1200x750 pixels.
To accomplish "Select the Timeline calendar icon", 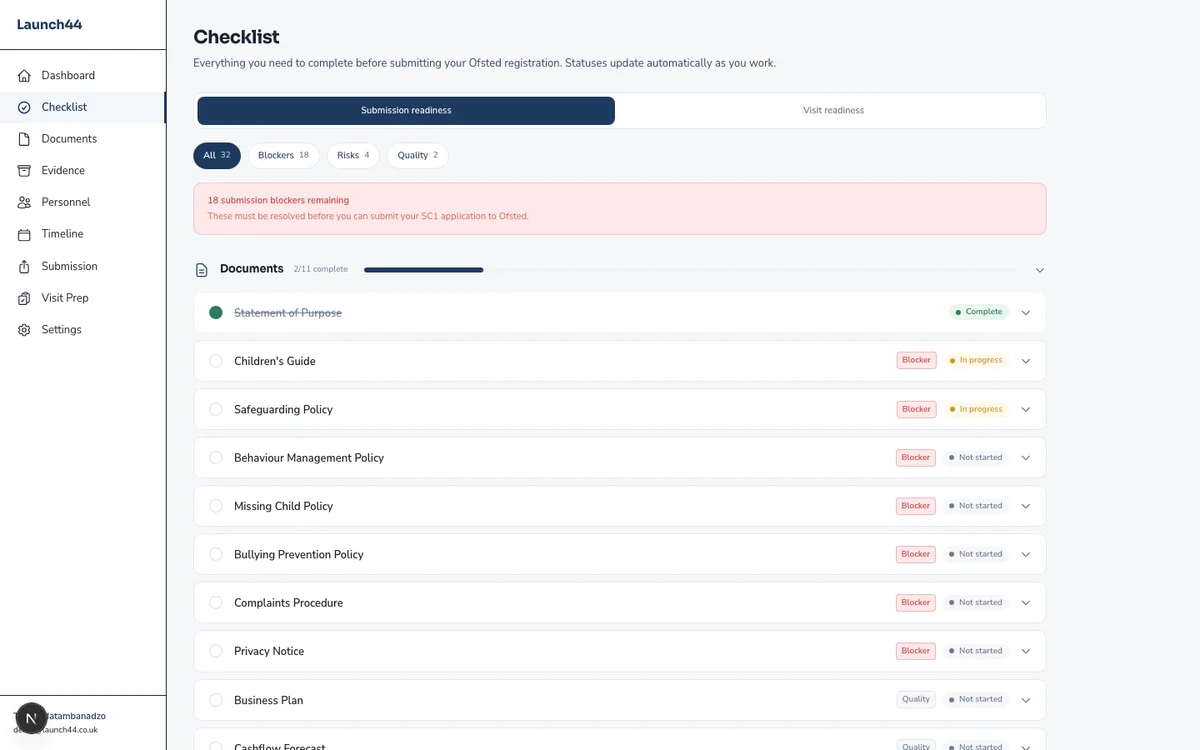I will pyautogui.click(x=23, y=234).
